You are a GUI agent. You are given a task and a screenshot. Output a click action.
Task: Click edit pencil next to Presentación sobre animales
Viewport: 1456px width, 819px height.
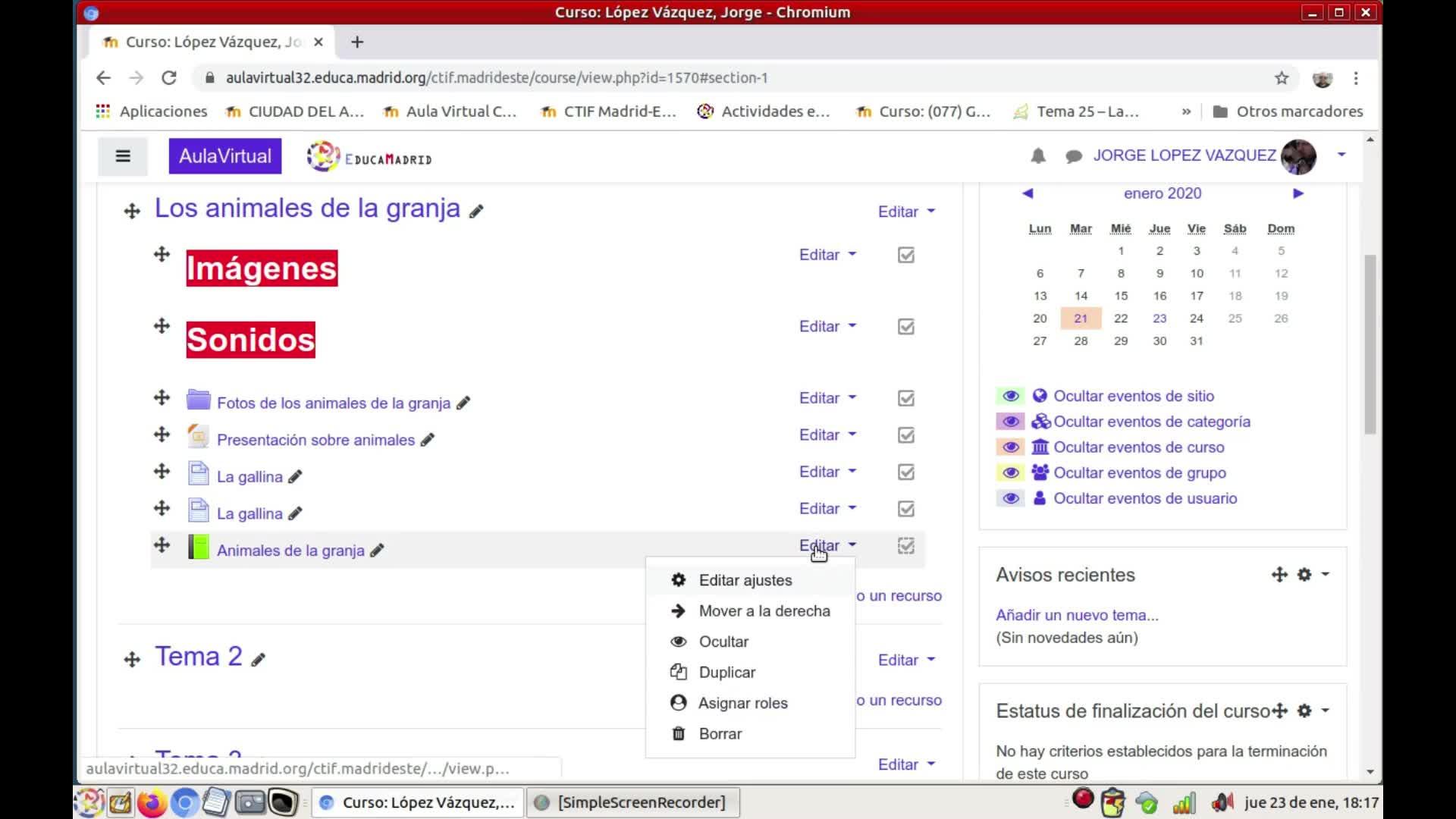point(428,440)
